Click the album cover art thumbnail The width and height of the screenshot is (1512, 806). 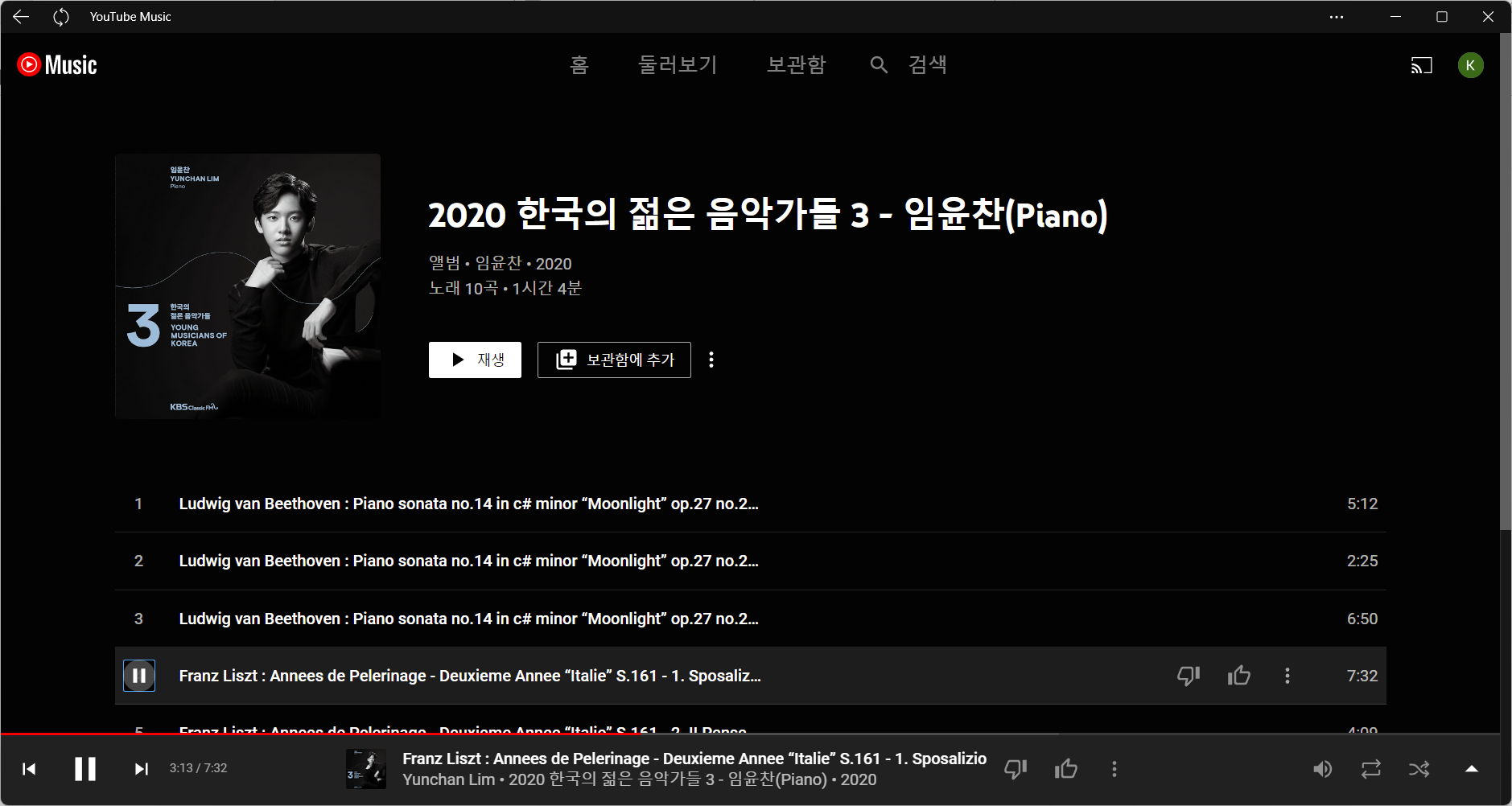[248, 286]
